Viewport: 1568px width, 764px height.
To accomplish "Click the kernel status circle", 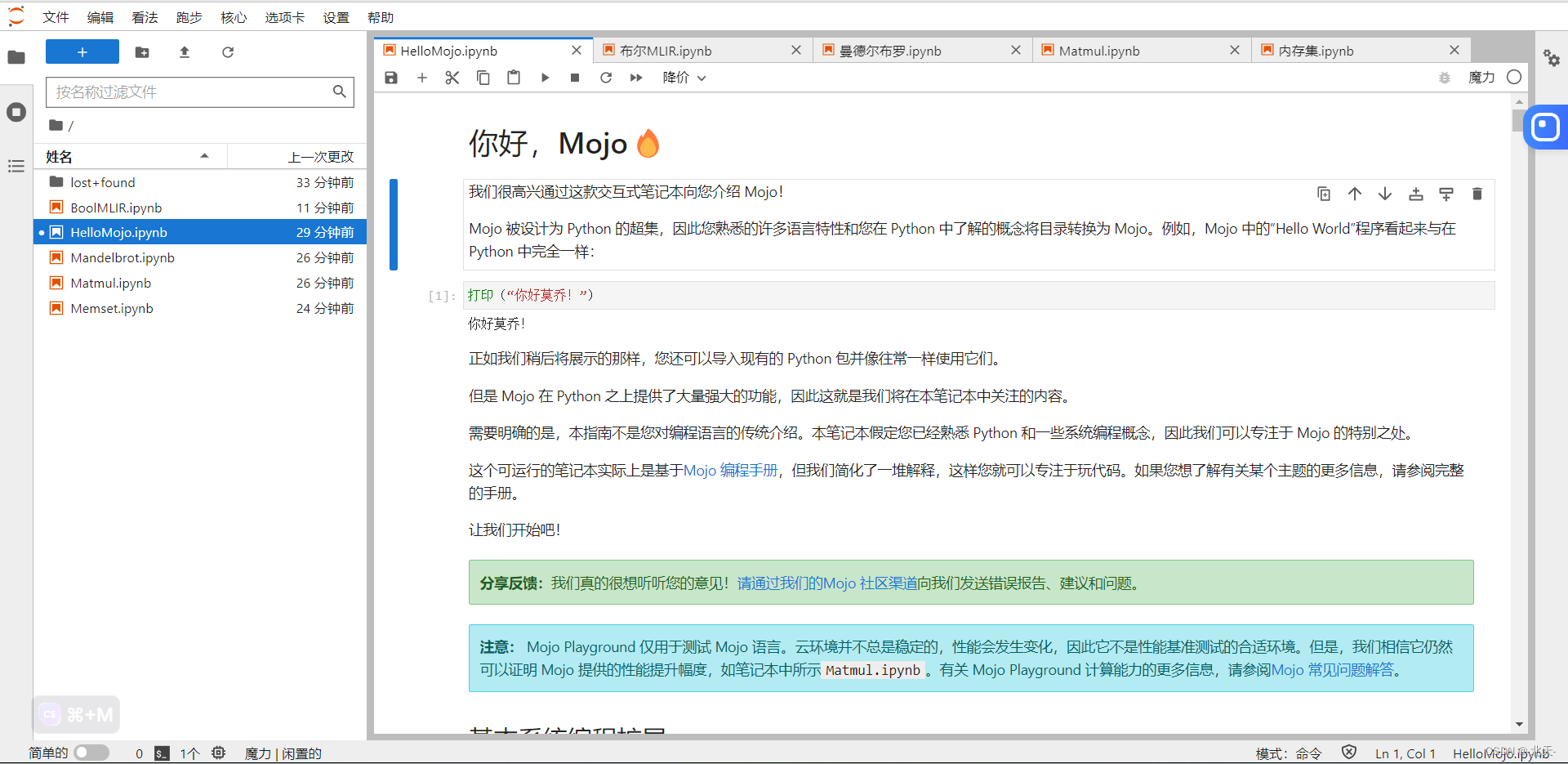I will 1514,77.
